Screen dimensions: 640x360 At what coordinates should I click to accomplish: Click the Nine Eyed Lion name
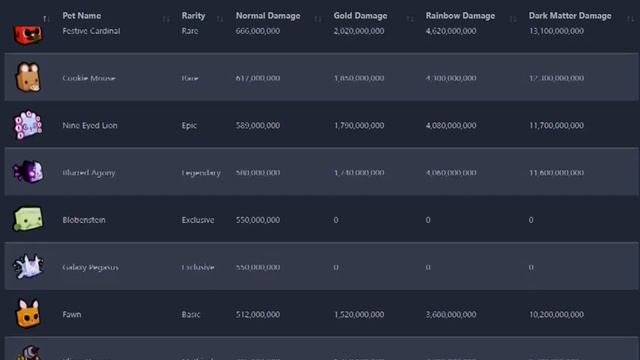click(x=90, y=125)
